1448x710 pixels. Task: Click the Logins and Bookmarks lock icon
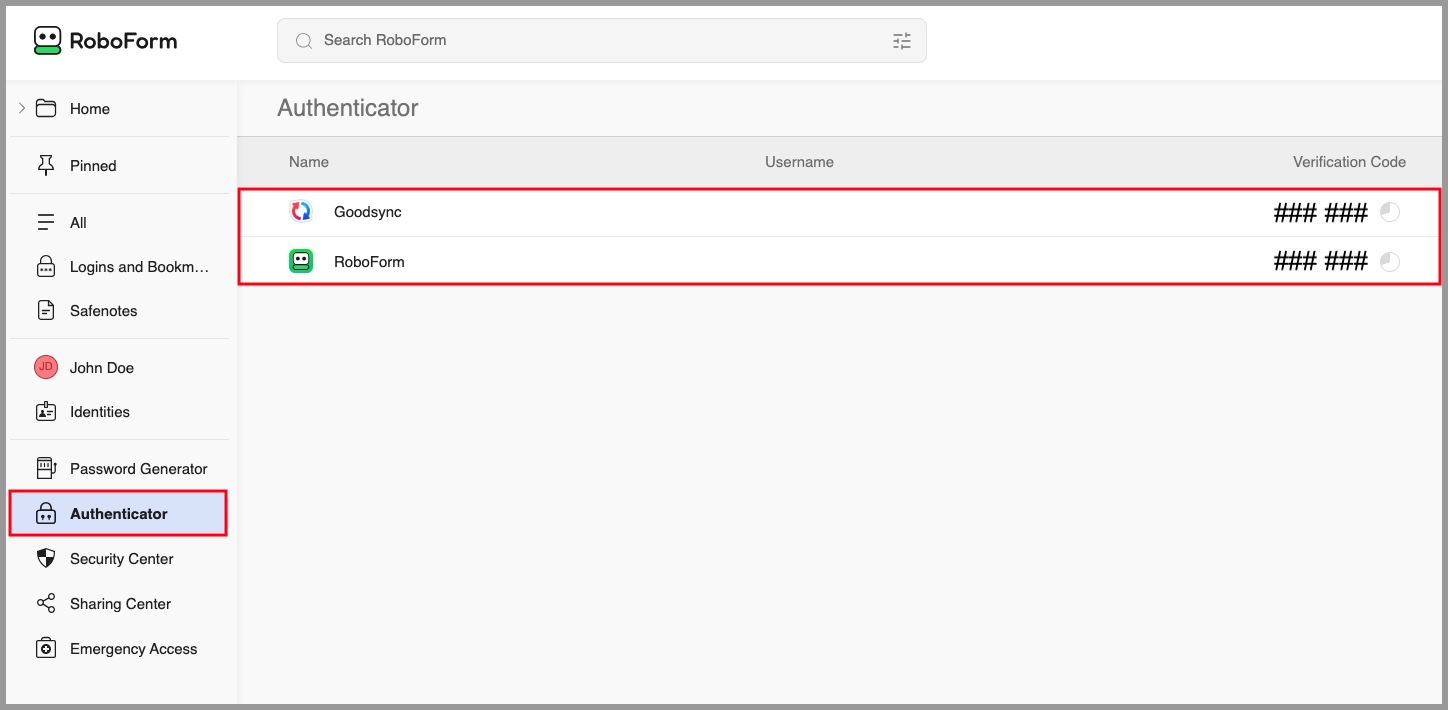pos(46,266)
